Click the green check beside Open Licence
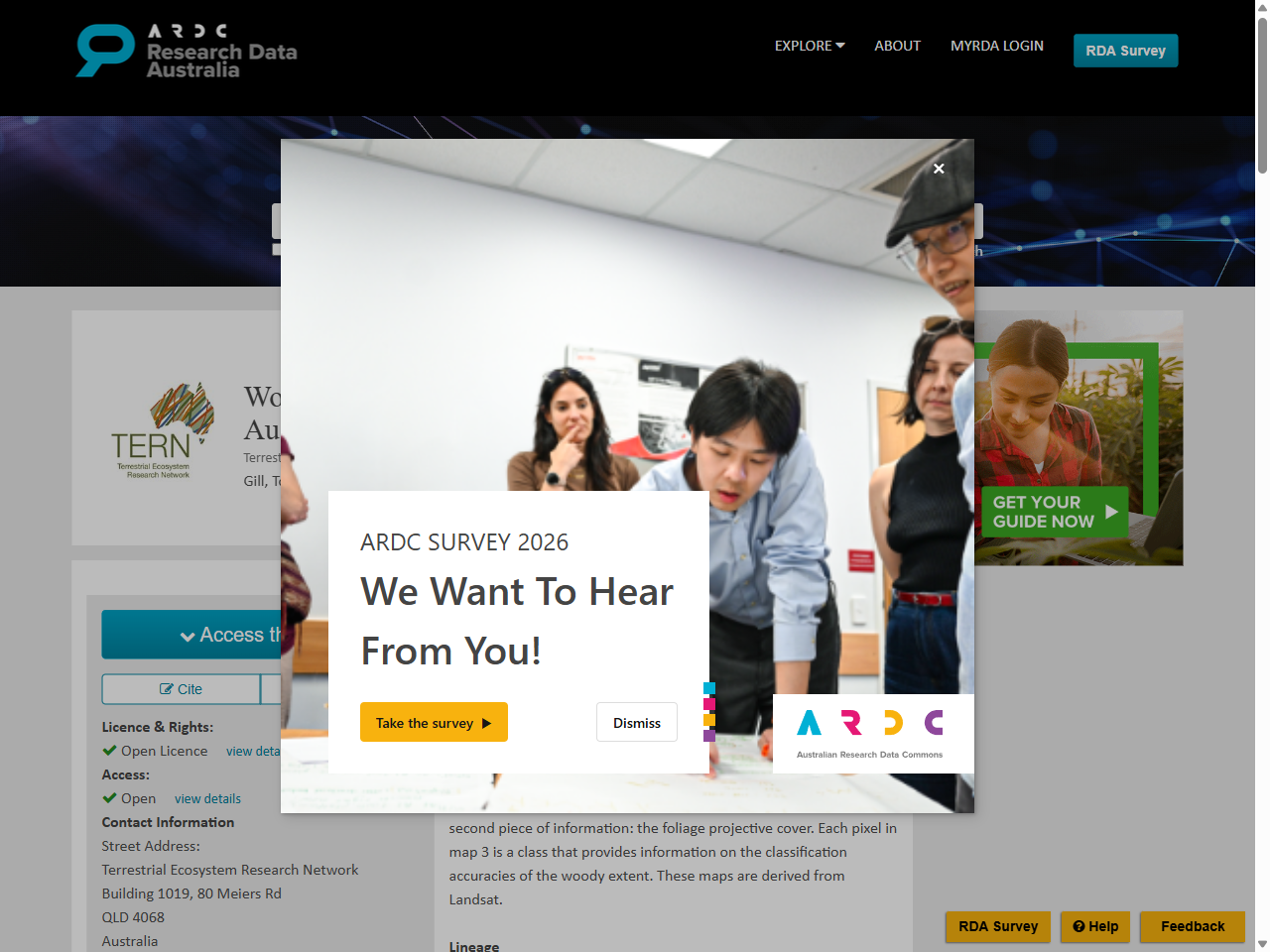The width and height of the screenshot is (1270, 952). (x=109, y=751)
